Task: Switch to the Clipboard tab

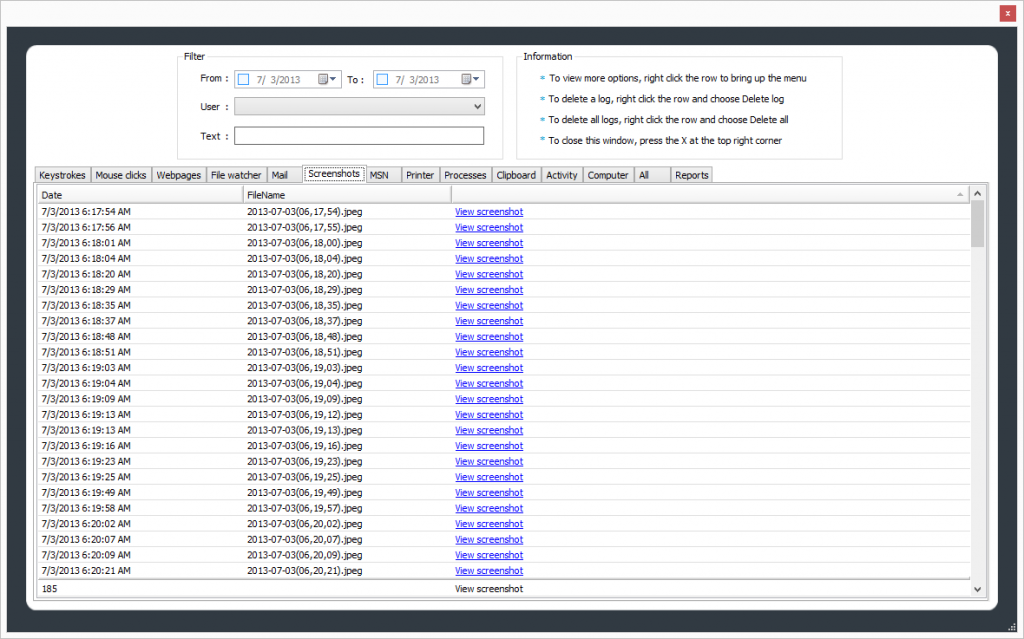Action: [x=516, y=175]
